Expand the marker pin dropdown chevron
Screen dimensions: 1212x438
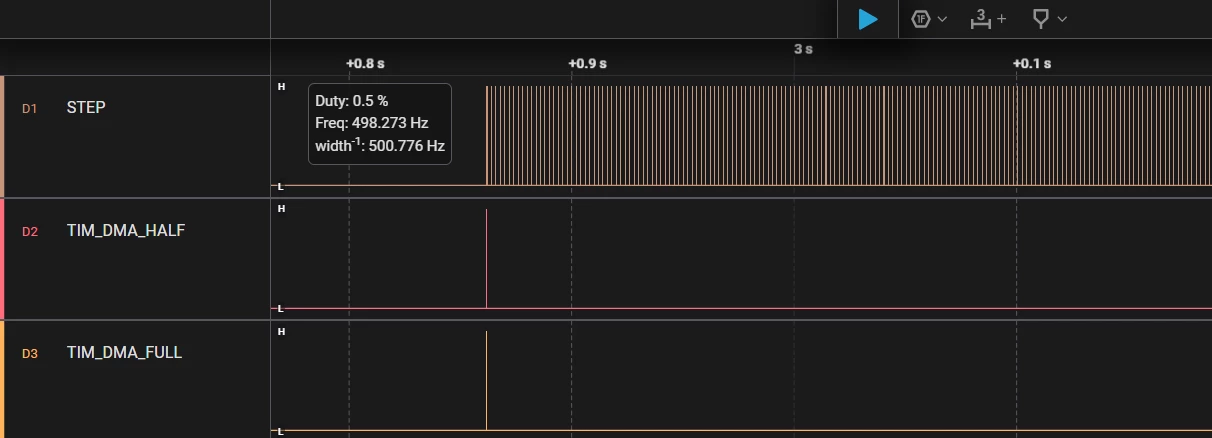coord(1062,19)
